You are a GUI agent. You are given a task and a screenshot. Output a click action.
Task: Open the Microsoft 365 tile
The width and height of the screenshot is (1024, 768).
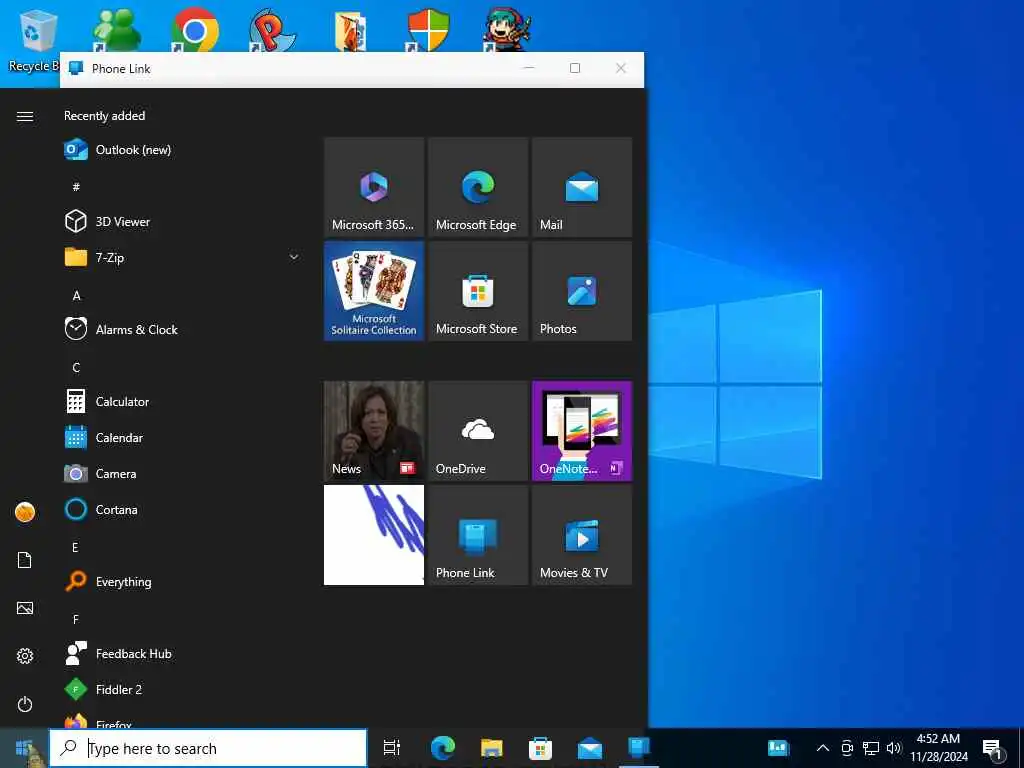374,187
